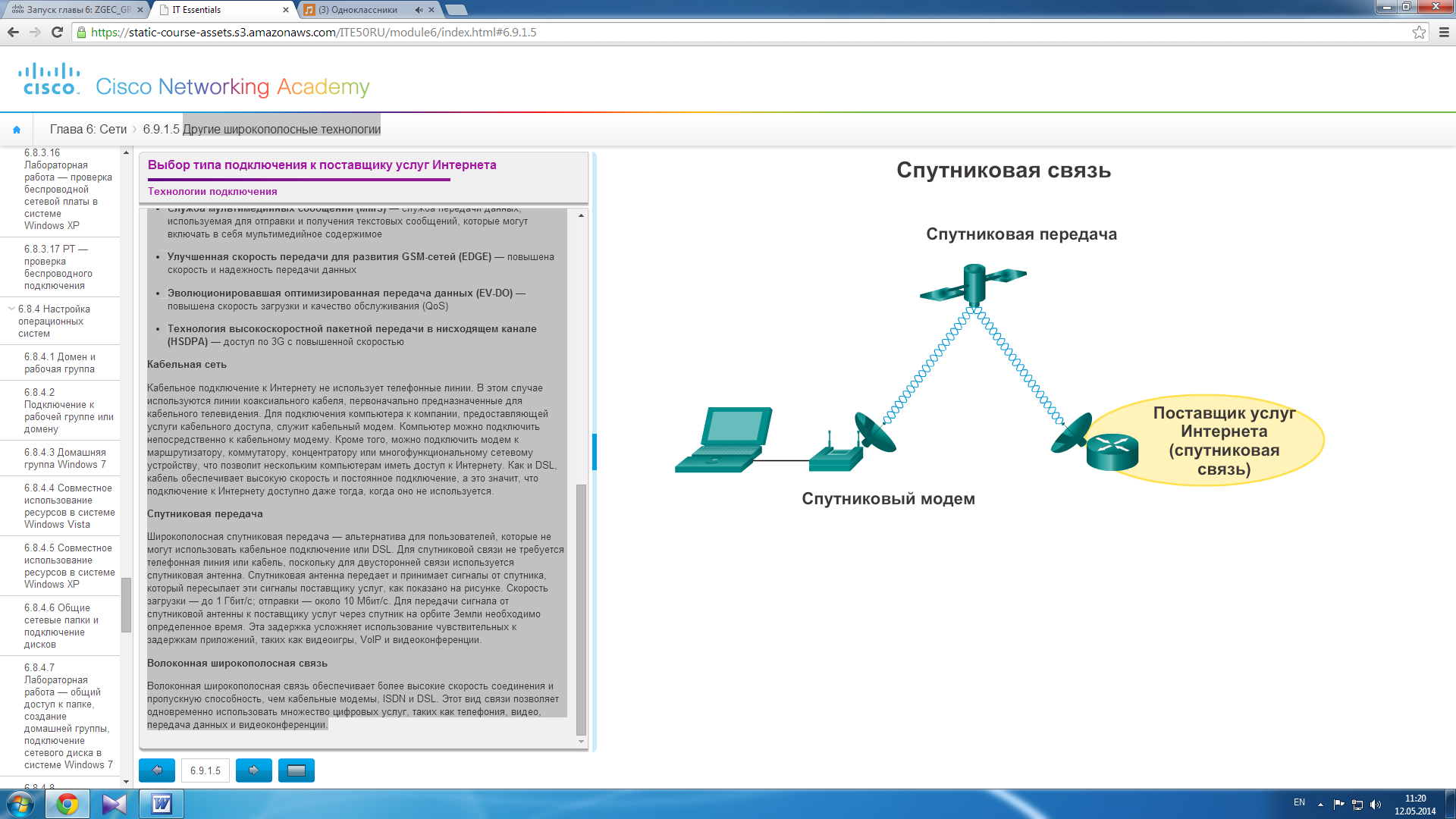The width and height of the screenshot is (1456, 819).
Task: Click the browser forward arrow
Action: pos(35,32)
